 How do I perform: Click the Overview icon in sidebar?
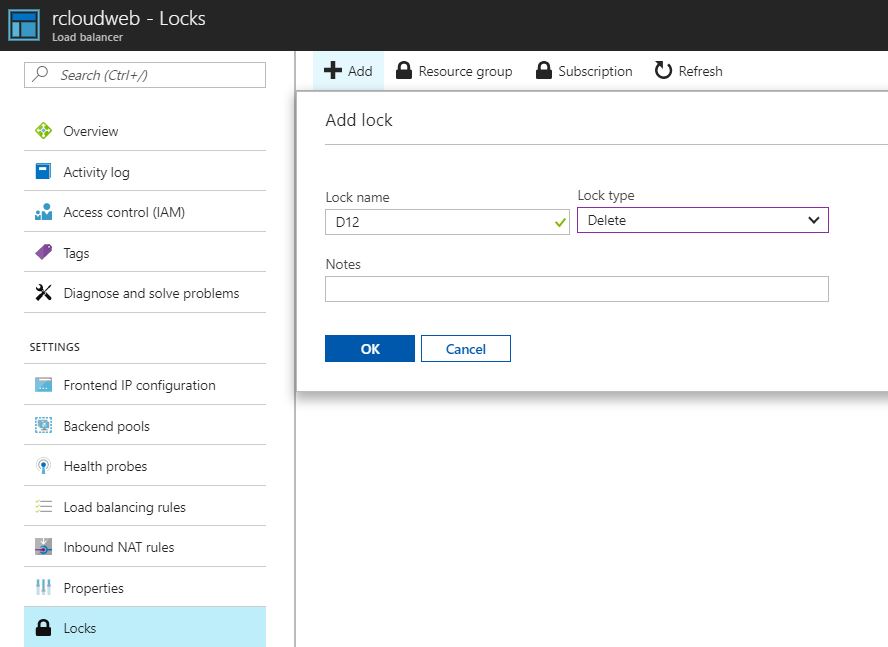click(x=43, y=131)
